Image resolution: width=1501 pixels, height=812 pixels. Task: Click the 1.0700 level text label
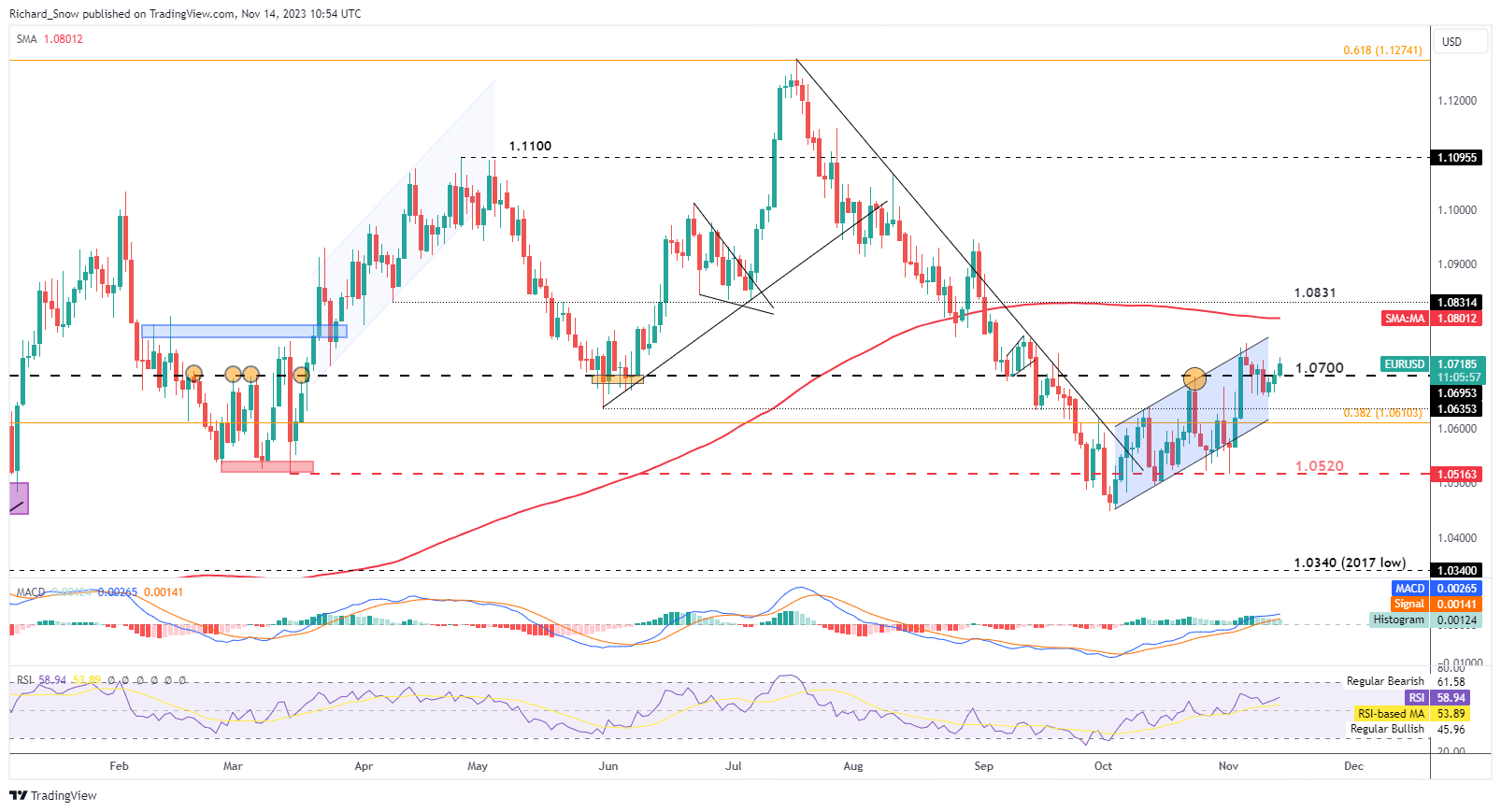[x=1320, y=368]
